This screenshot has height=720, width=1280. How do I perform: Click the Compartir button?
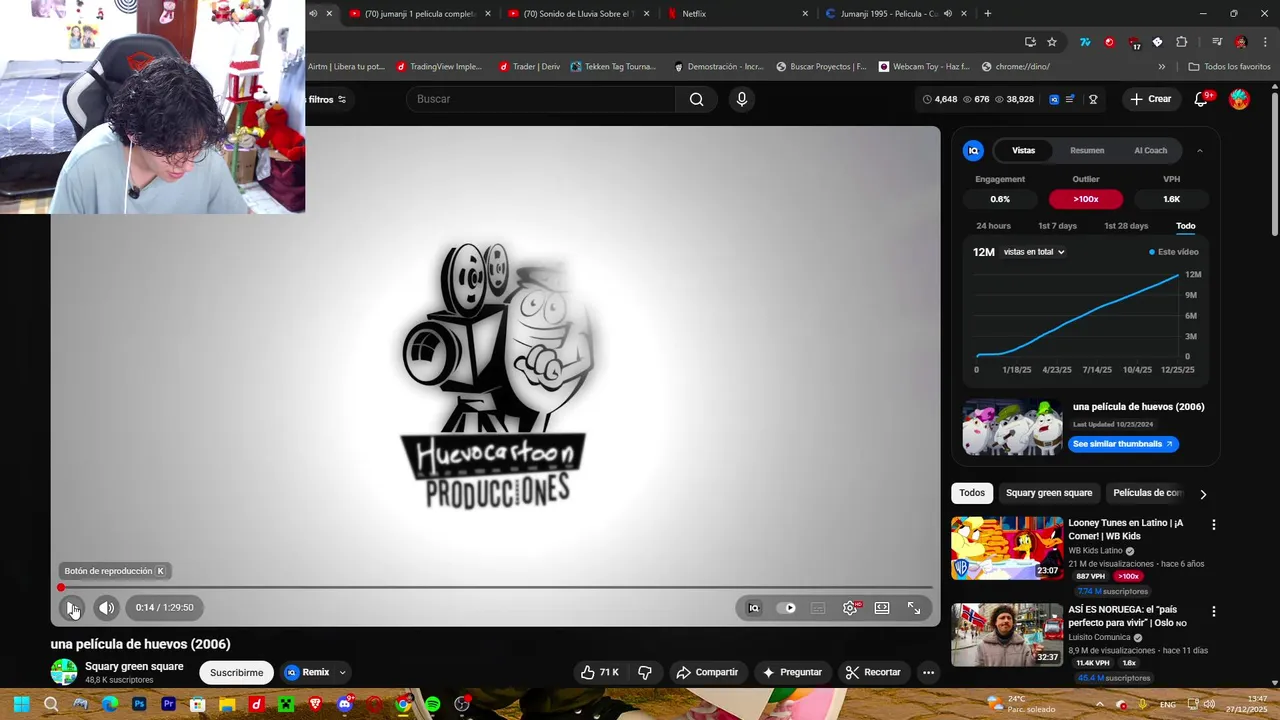click(x=707, y=673)
